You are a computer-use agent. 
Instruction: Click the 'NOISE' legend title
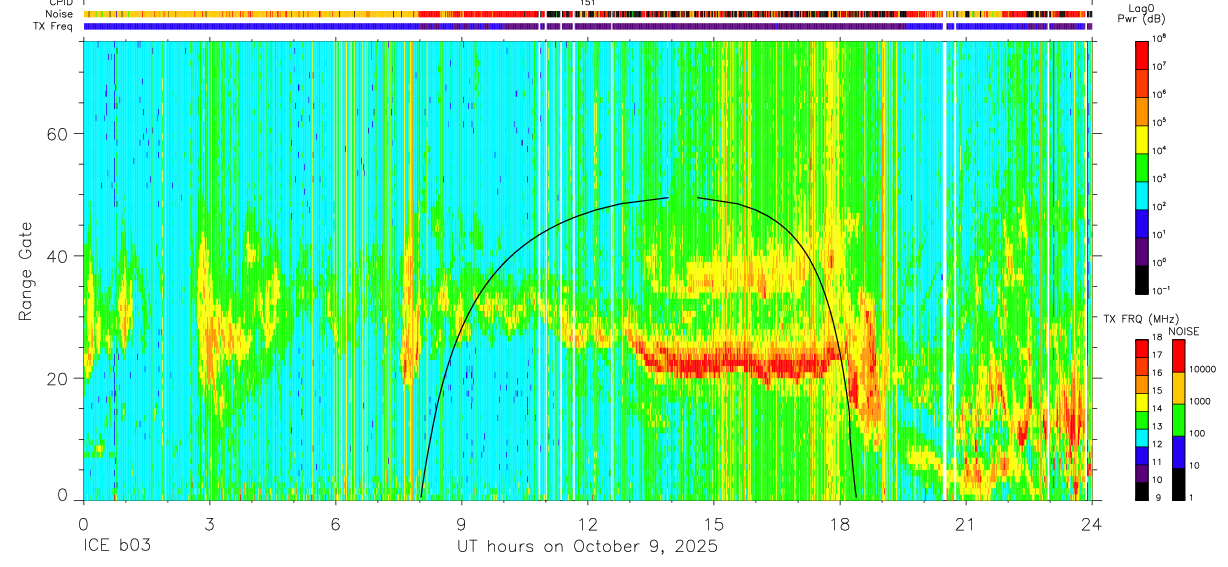[x=1184, y=331]
